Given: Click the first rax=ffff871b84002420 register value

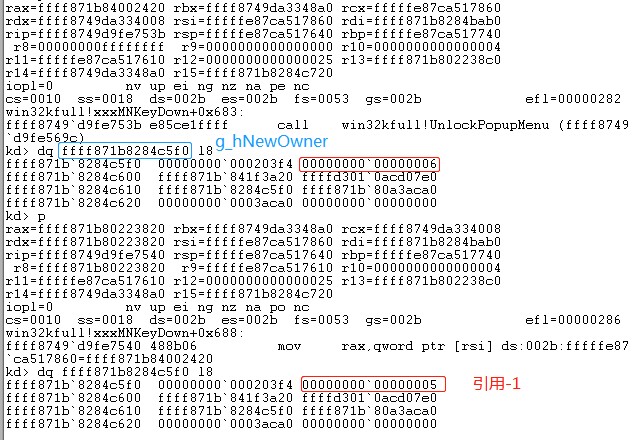Looking at the screenshot, I should (85, 8).
